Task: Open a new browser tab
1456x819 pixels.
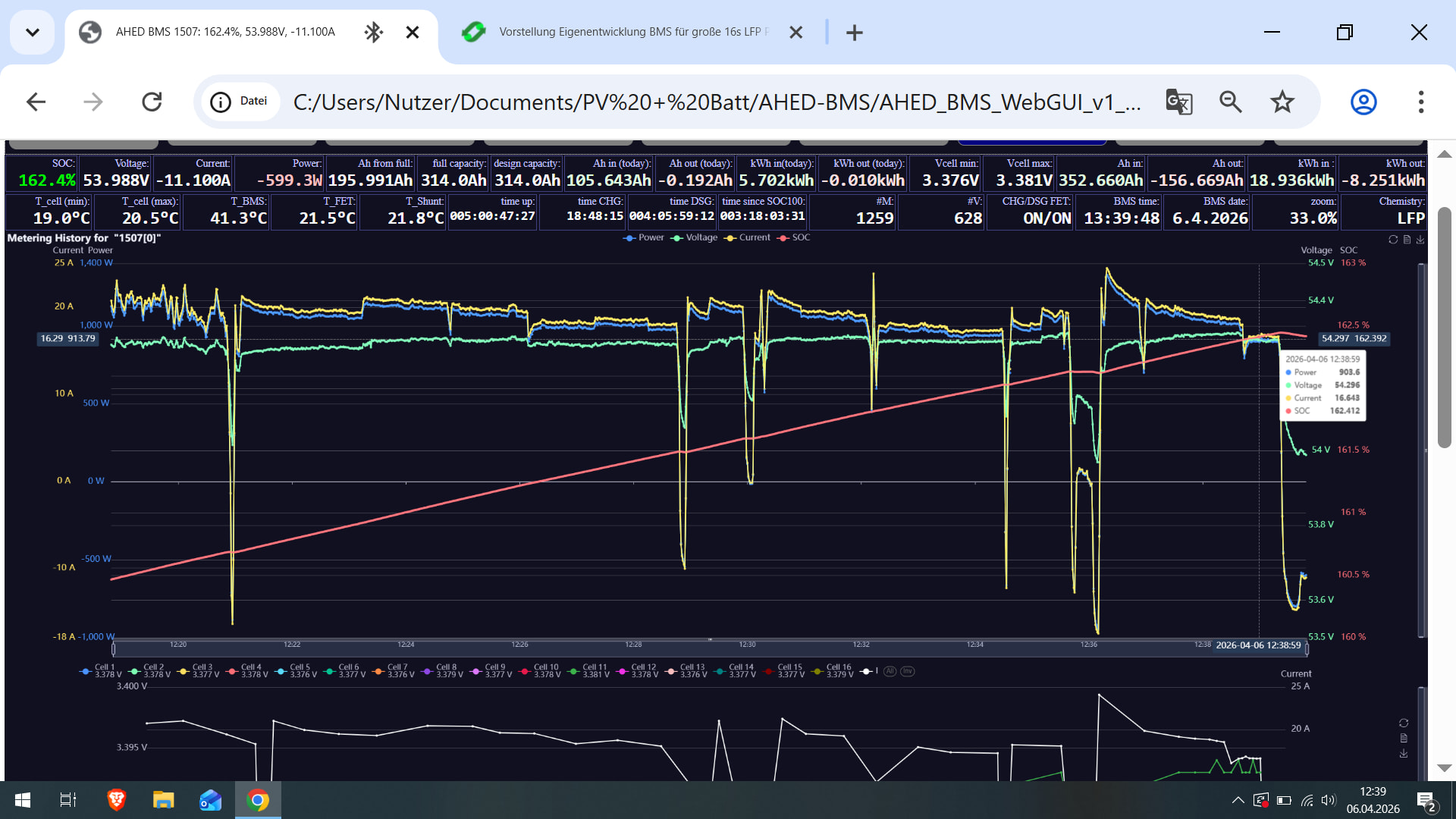Action: [x=854, y=33]
